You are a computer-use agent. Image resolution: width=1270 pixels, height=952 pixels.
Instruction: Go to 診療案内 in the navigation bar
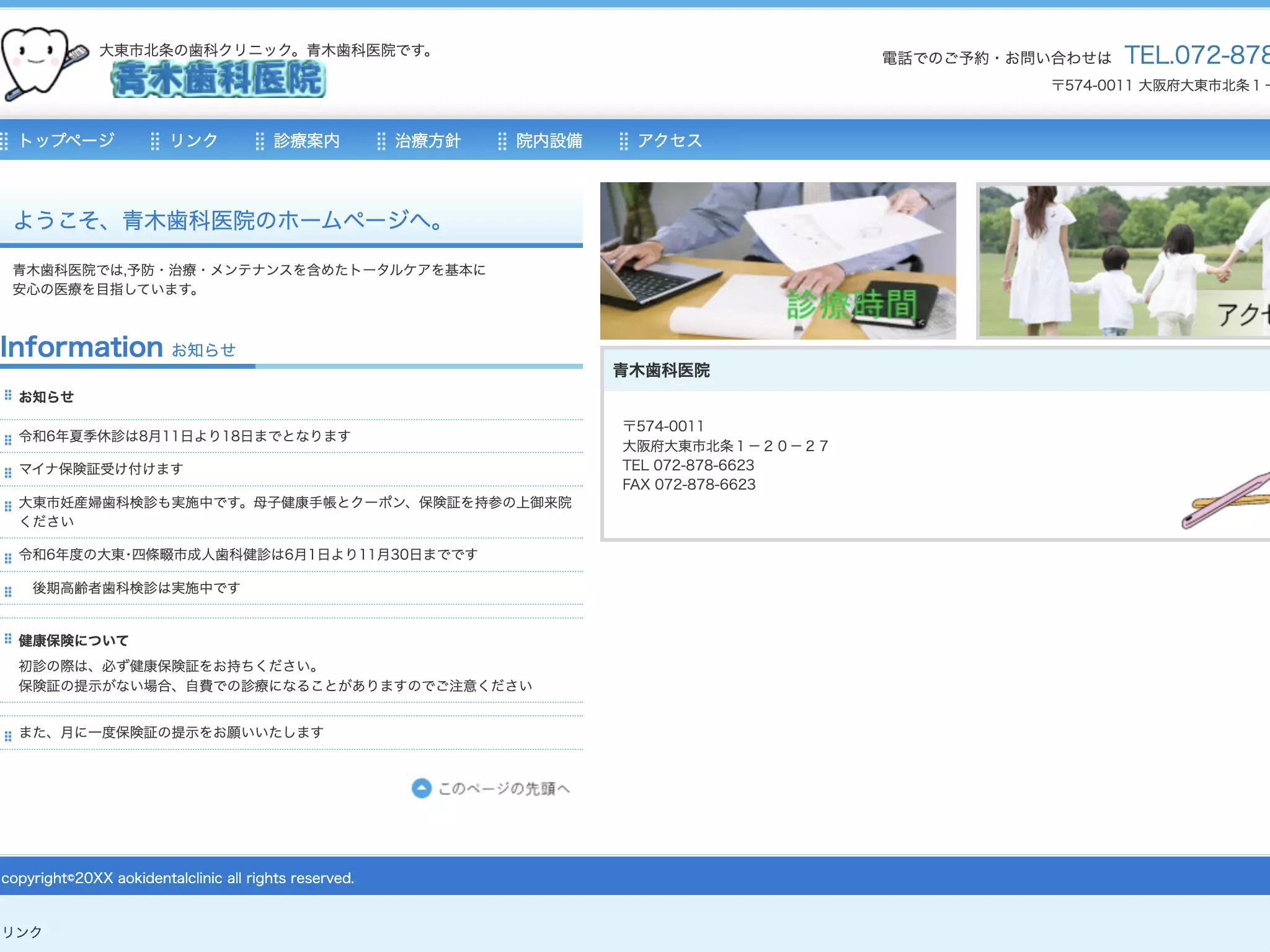click(307, 140)
